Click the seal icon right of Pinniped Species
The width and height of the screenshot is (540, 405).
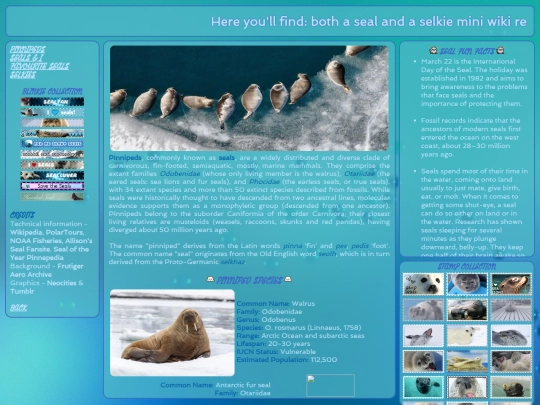coord(288,279)
